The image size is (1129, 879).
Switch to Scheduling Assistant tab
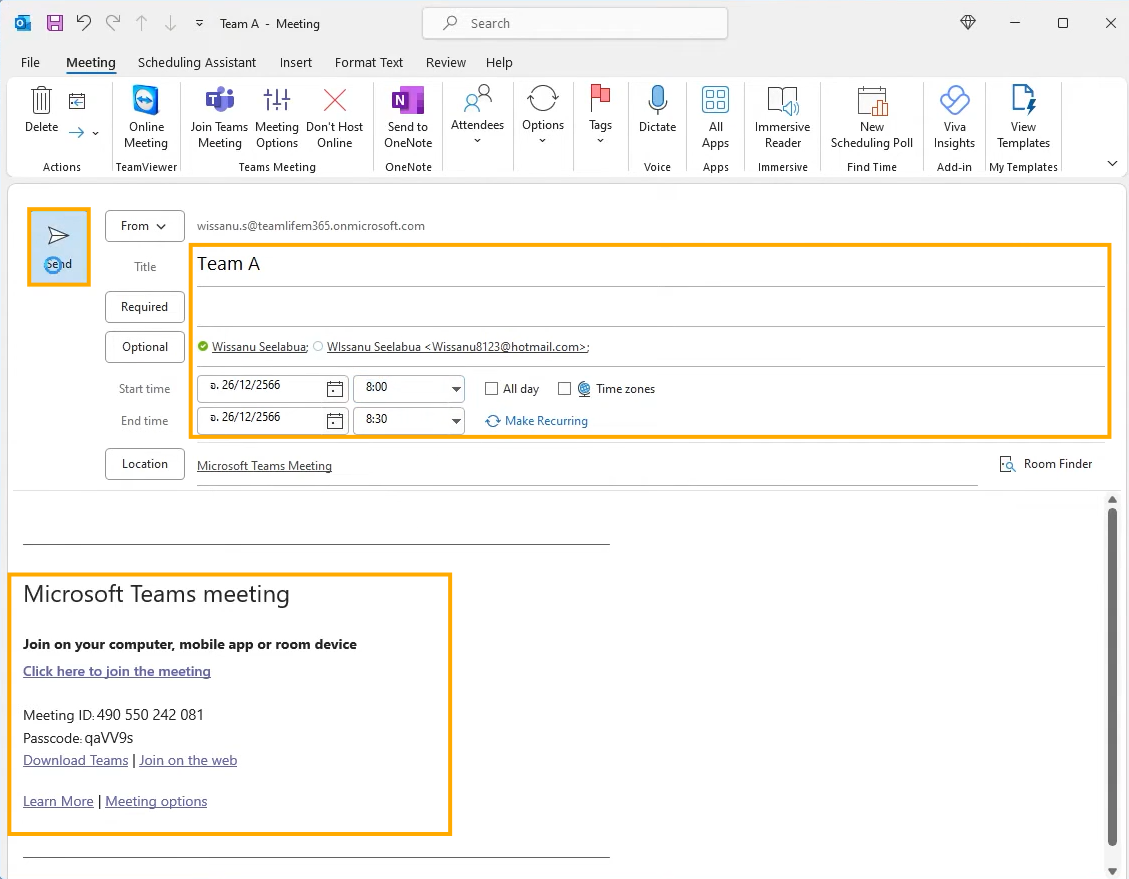pyautogui.click(x=197, y=63)
